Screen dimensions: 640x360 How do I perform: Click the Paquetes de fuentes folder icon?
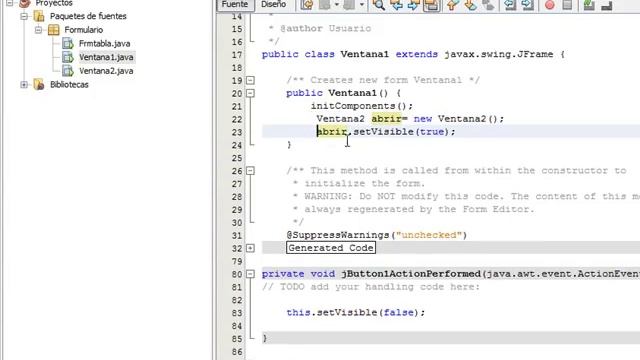pyautogui.click(x=39, y=16)
